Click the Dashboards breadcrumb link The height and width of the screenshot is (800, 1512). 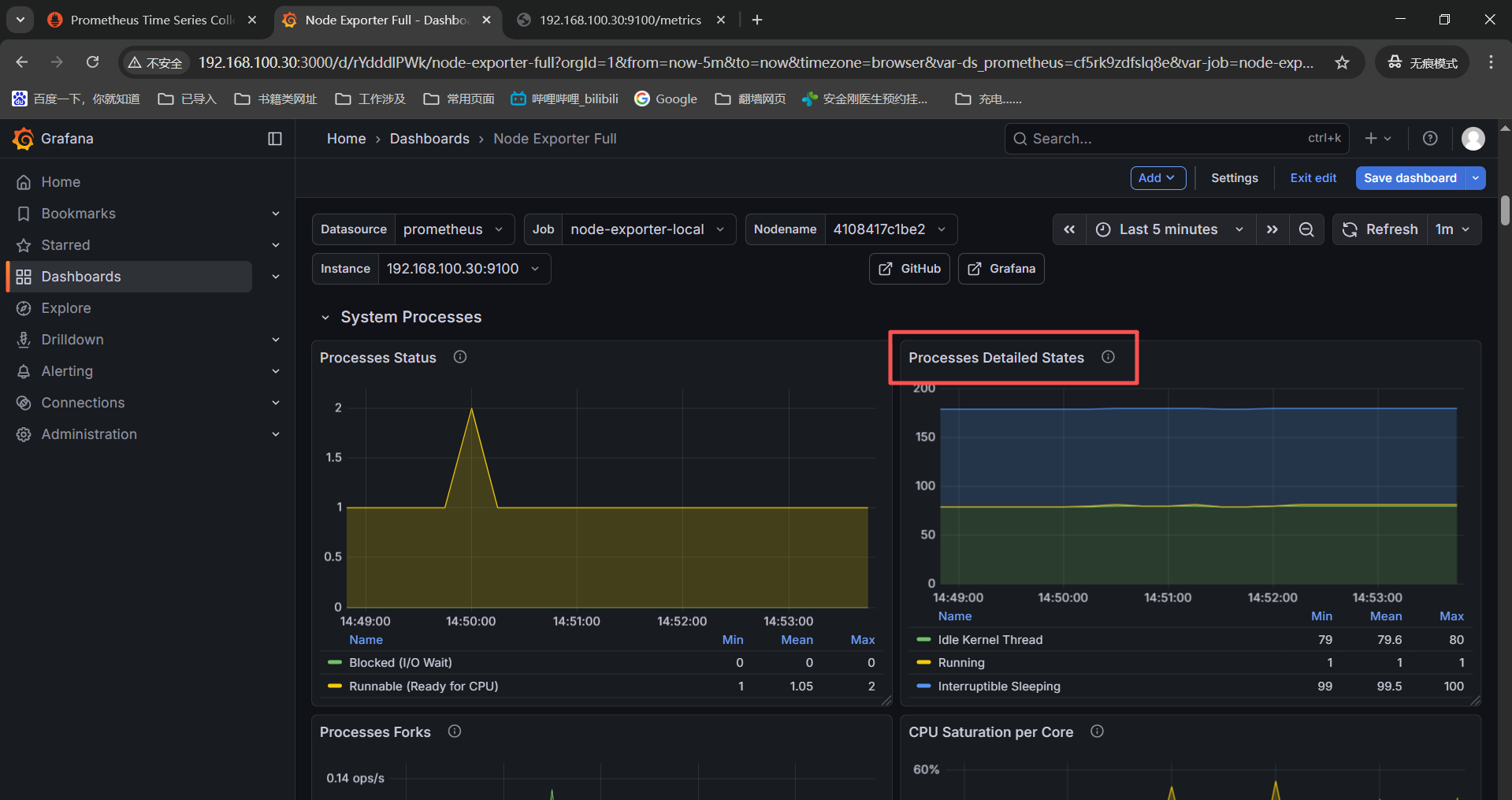(x=429, y=139)
